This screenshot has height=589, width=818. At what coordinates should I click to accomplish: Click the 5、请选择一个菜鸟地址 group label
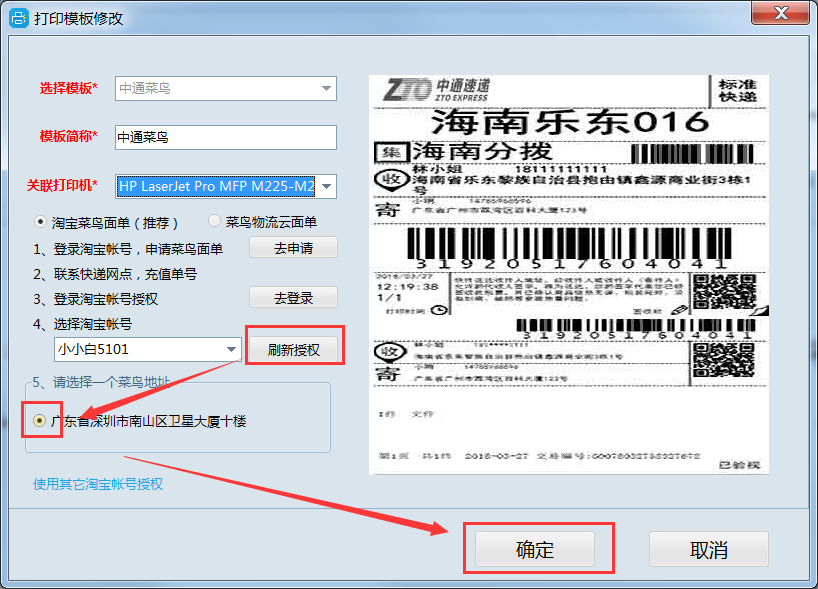tap(101, 382)
